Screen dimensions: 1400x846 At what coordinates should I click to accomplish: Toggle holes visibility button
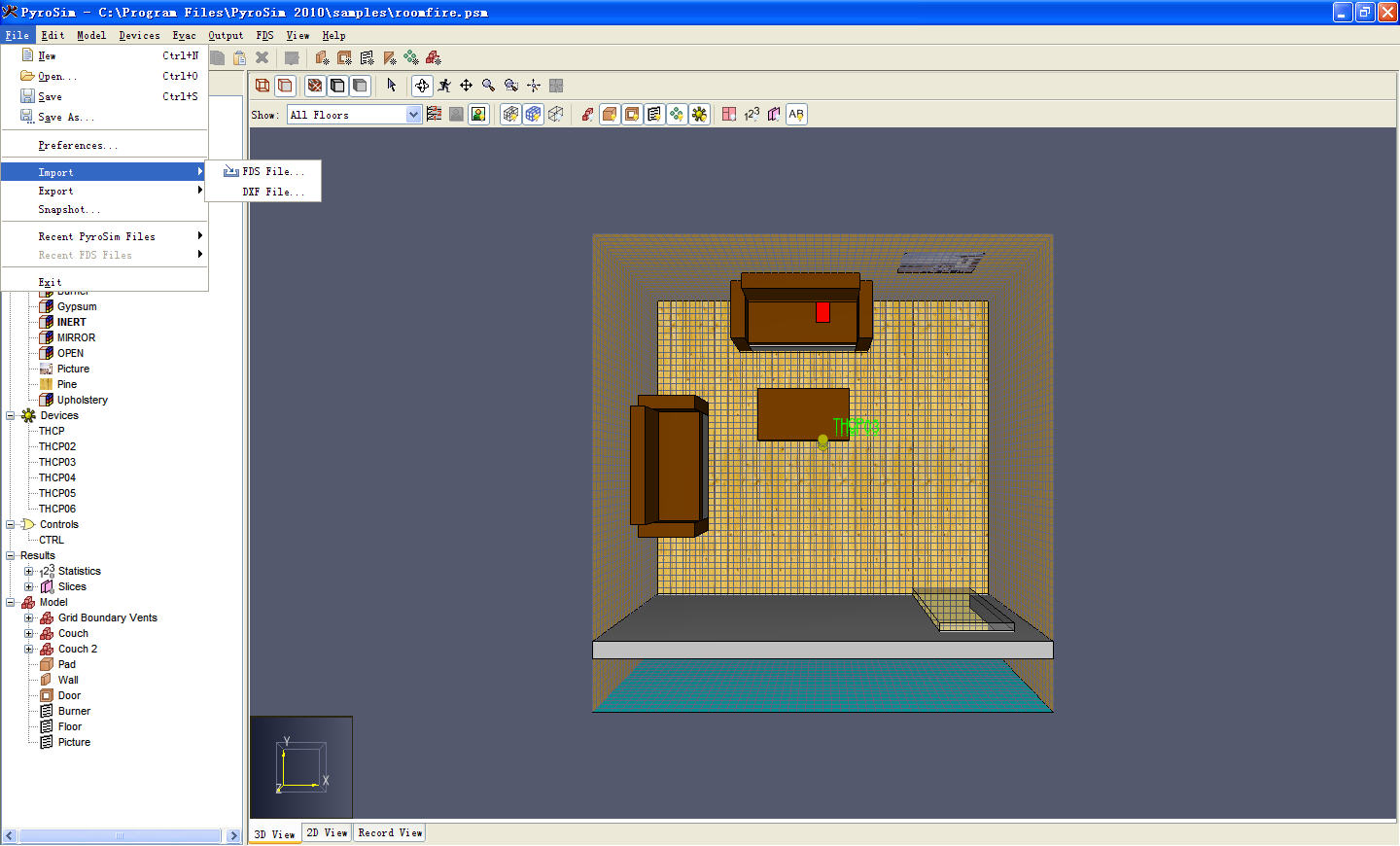pyautogui.click(x=632, y=115)
